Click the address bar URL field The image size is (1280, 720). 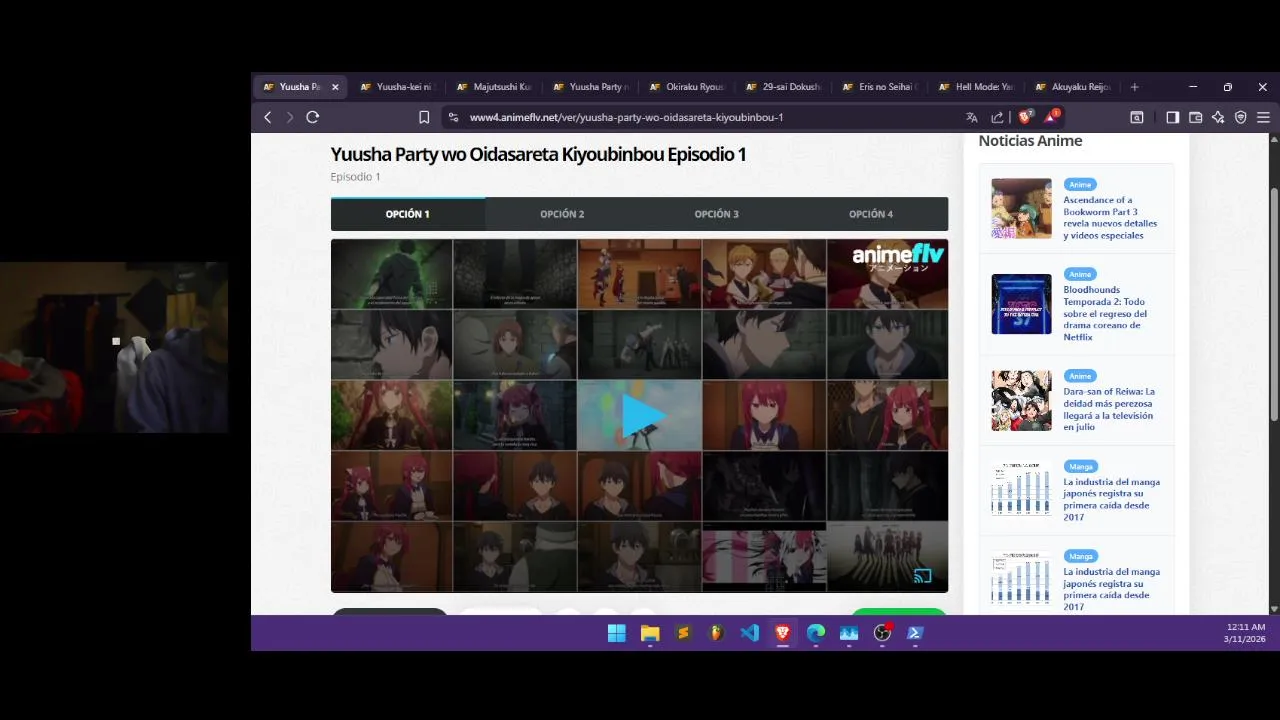click(x=626, y=117)
